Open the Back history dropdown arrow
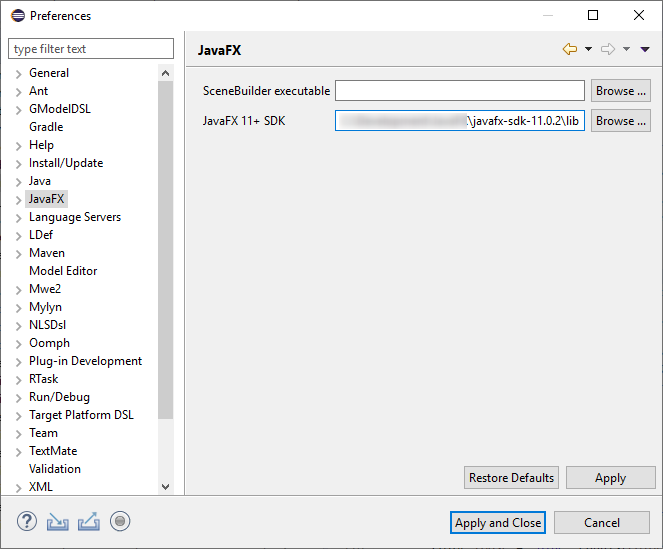The height and width of the screenshot is (549, 663). coord(588,49)
